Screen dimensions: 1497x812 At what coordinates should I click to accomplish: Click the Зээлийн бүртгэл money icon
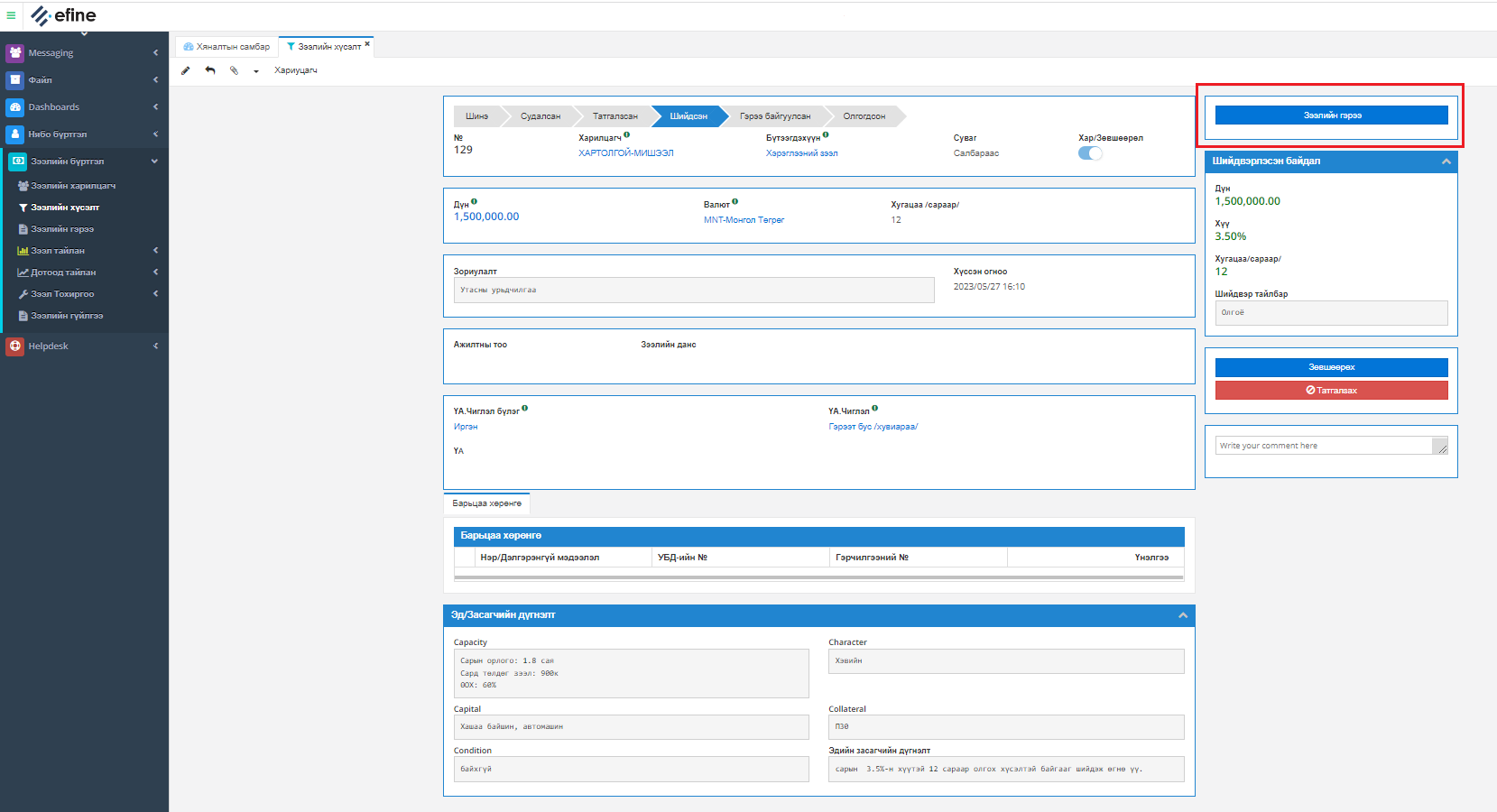pos(18,161)
